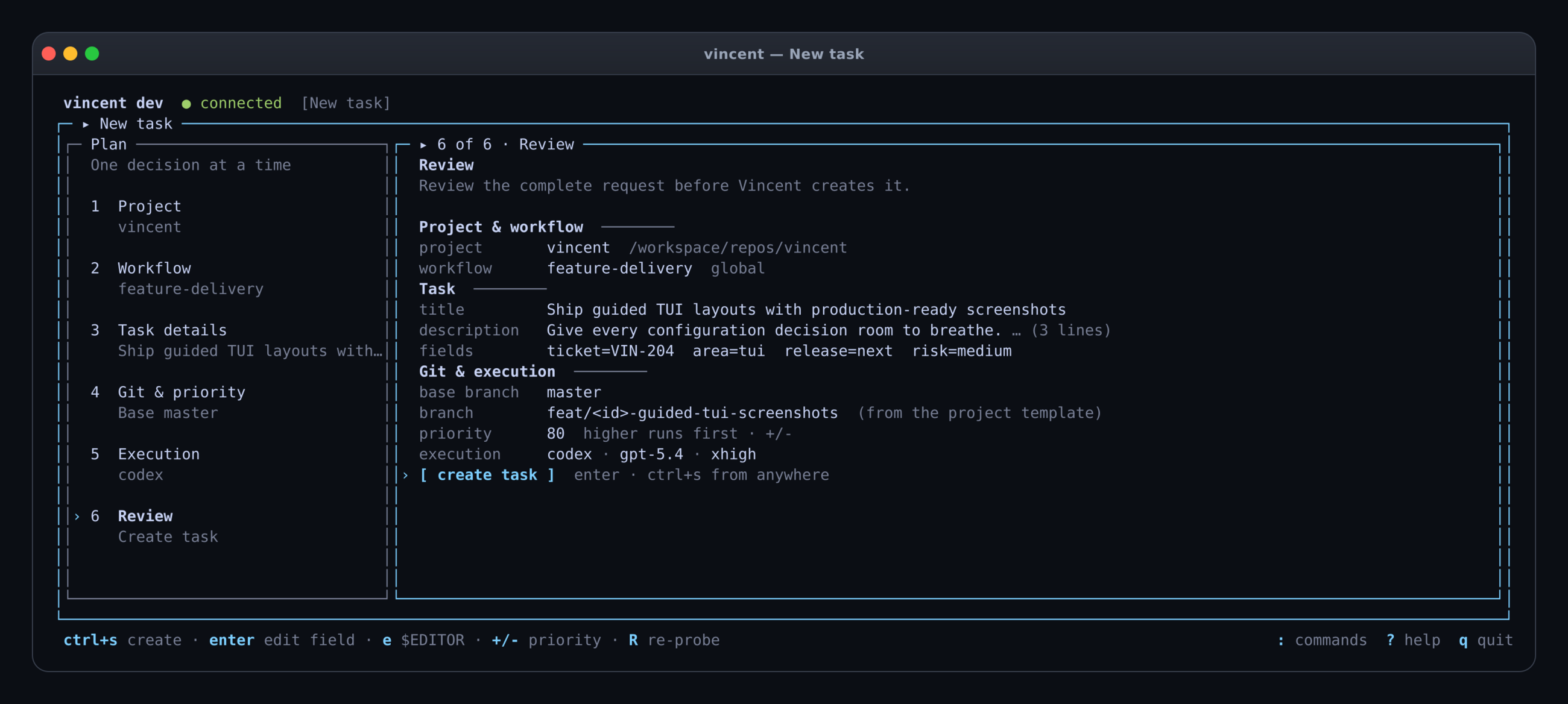This screenshot has height=704, width=1568.
Task: Click priority hint higher runs first
Action: point(660,434)
